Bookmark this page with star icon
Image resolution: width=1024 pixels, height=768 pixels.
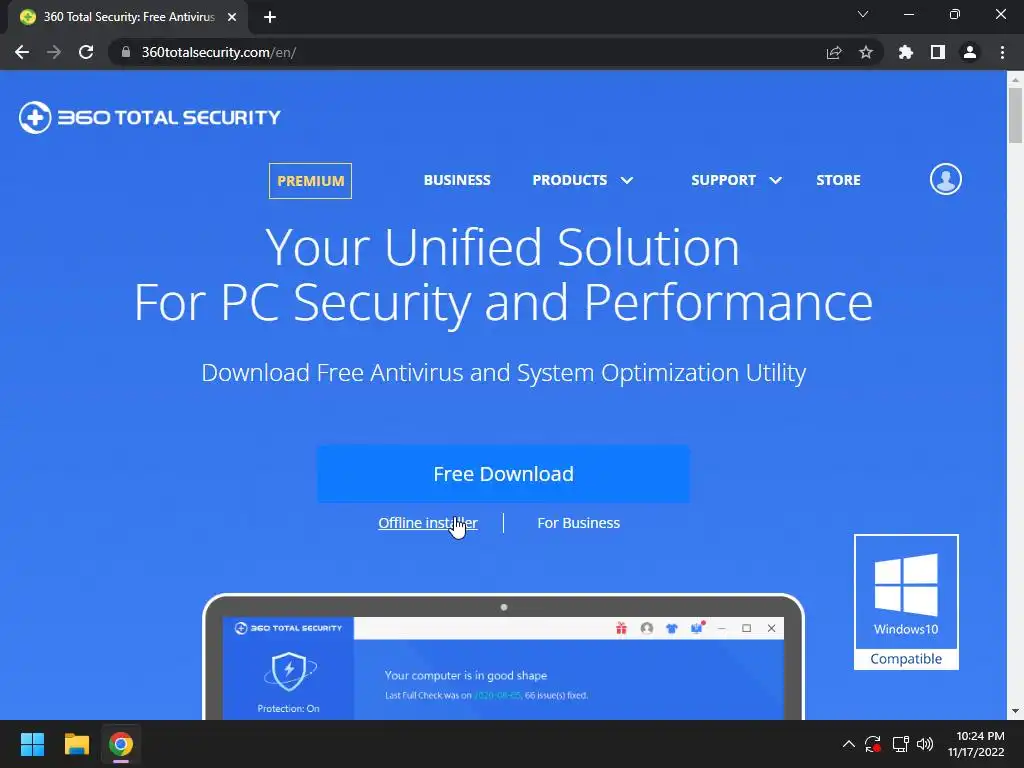[865, 52]
